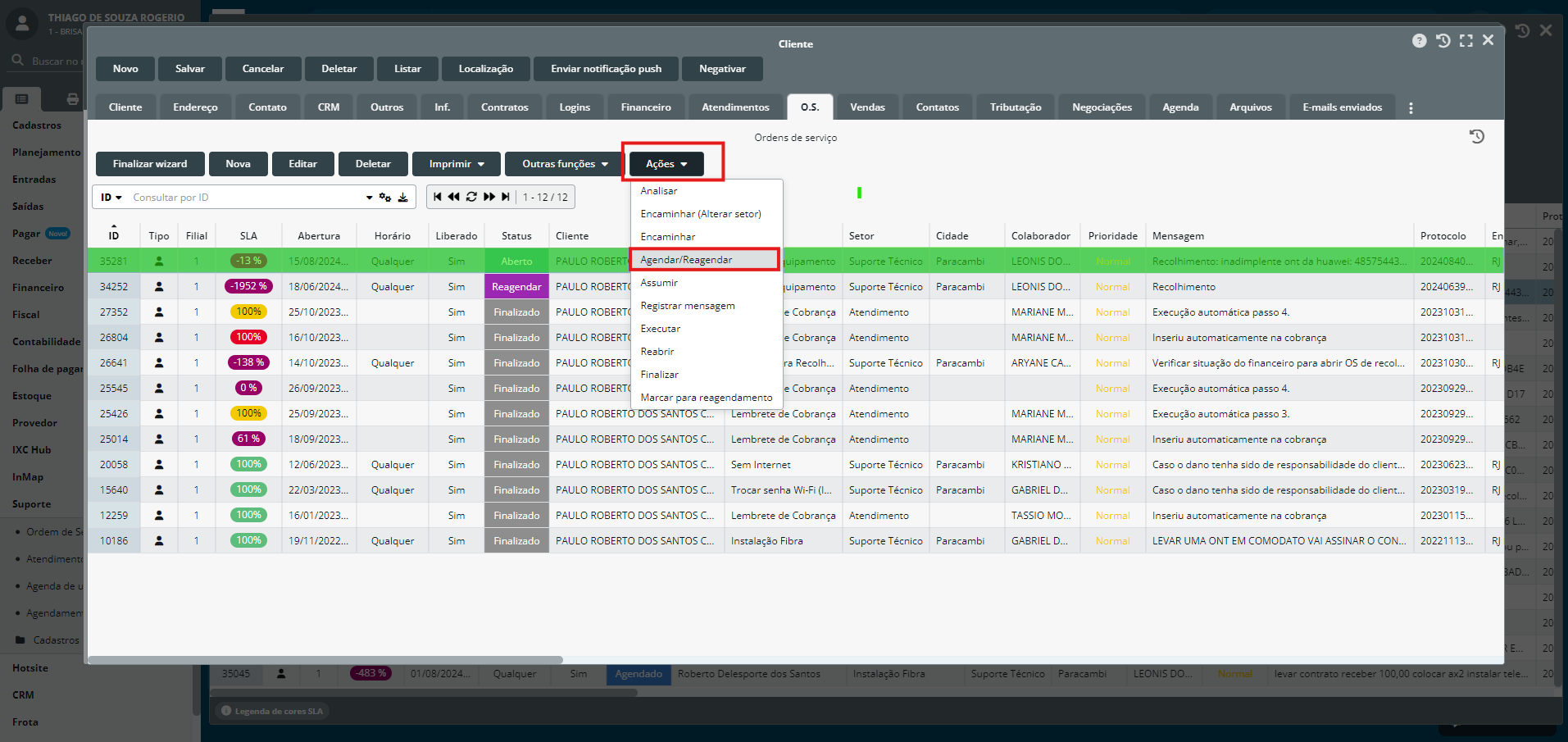
Task: Click the Consultar por ID search field
Action: coord(246,198)
